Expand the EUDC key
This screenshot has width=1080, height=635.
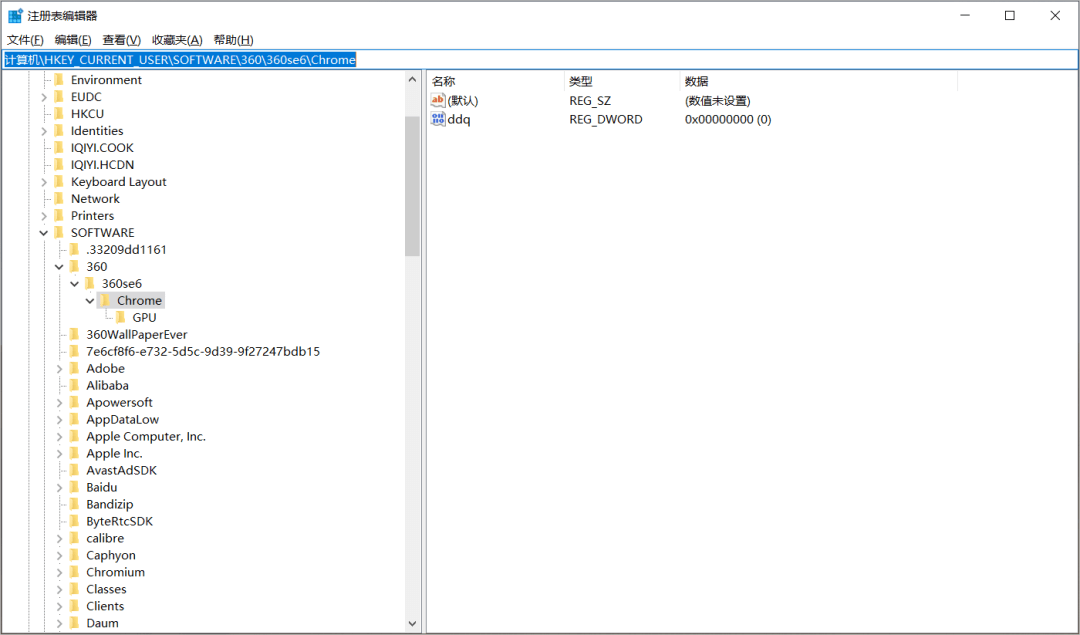point(44,97)
